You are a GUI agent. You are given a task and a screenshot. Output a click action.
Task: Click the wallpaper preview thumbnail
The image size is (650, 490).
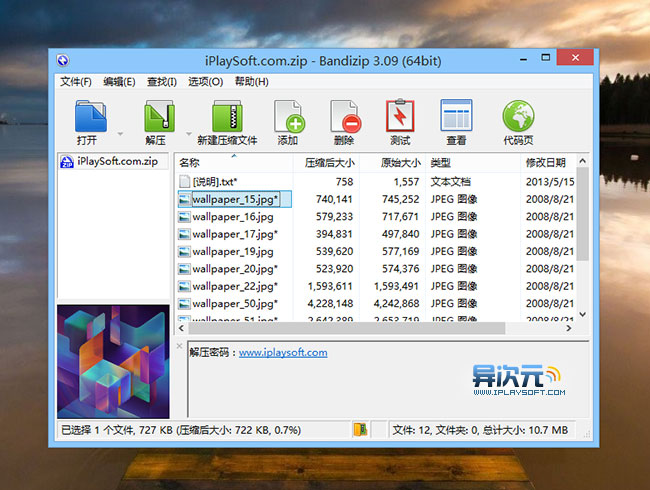tap(113, 361)
